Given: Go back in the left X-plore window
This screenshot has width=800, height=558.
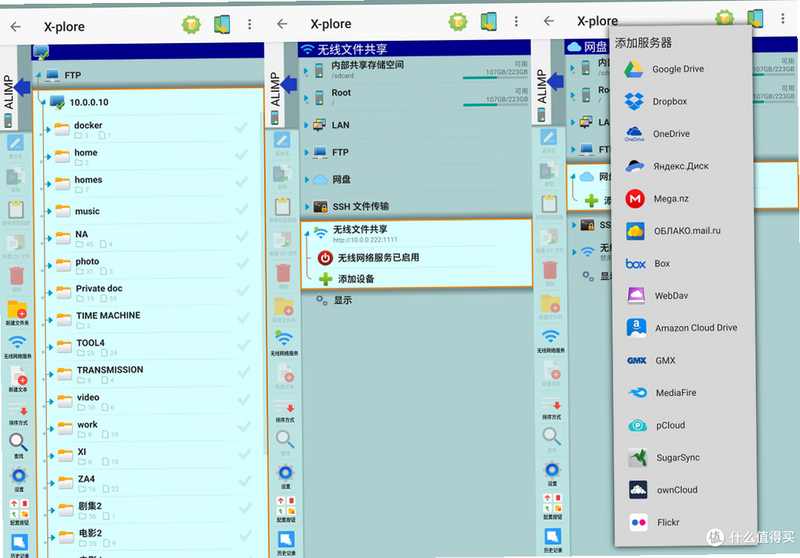Looking at the screenshot, I should (x=16, y=27).
